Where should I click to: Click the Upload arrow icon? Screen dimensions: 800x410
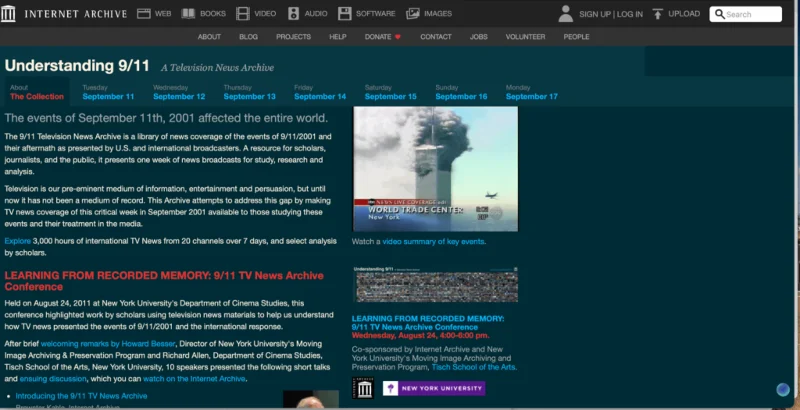pos(658,14)
